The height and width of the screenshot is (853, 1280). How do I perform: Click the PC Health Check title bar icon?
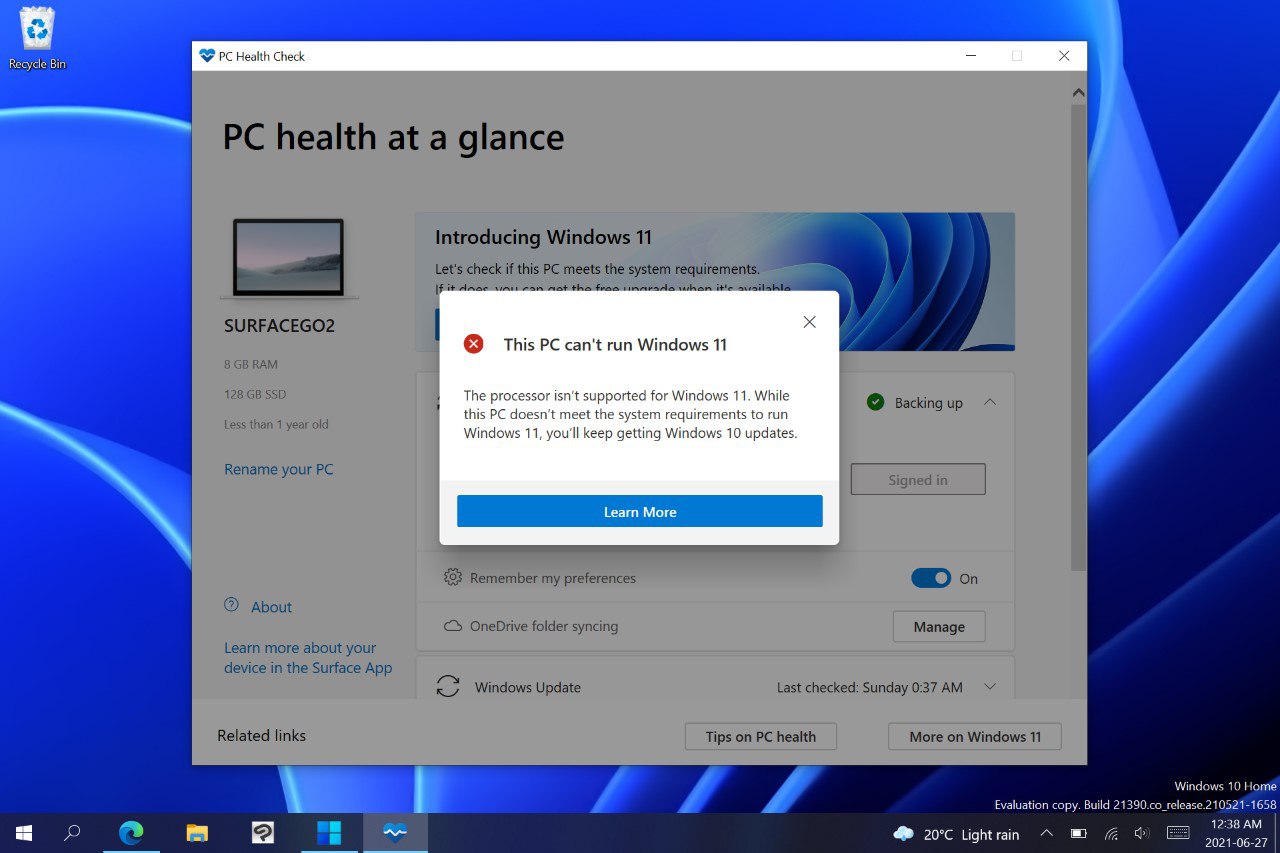pos(207,56)
